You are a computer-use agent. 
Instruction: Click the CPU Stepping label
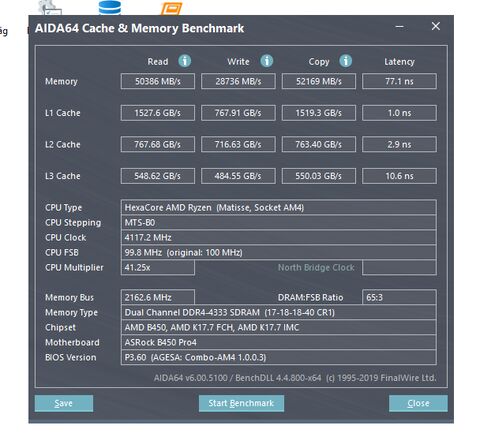coord(73,223)
